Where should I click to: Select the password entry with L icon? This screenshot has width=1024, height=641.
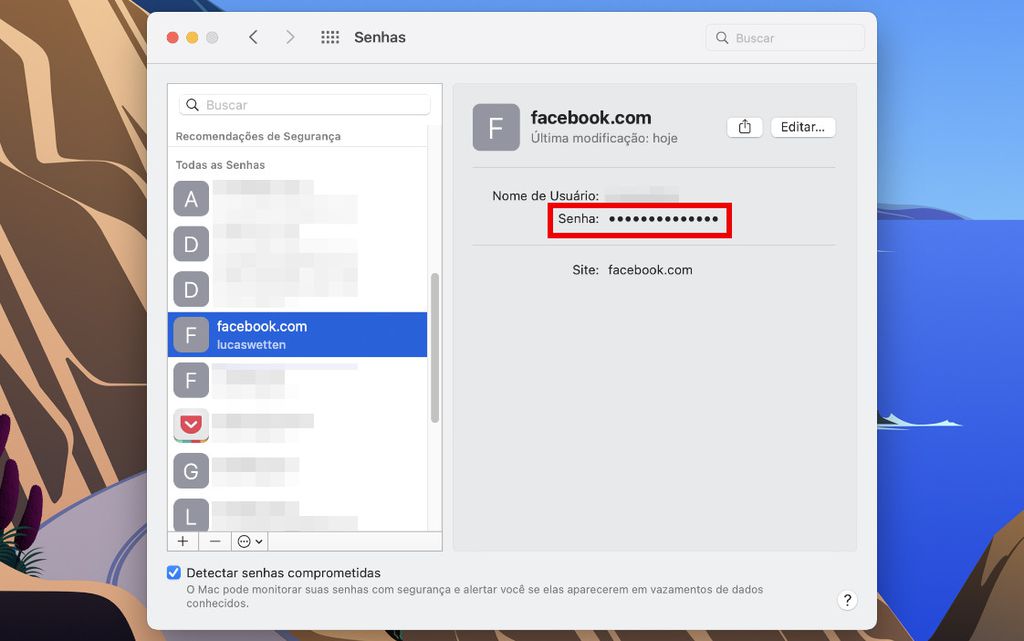click(x=297, y=514)
